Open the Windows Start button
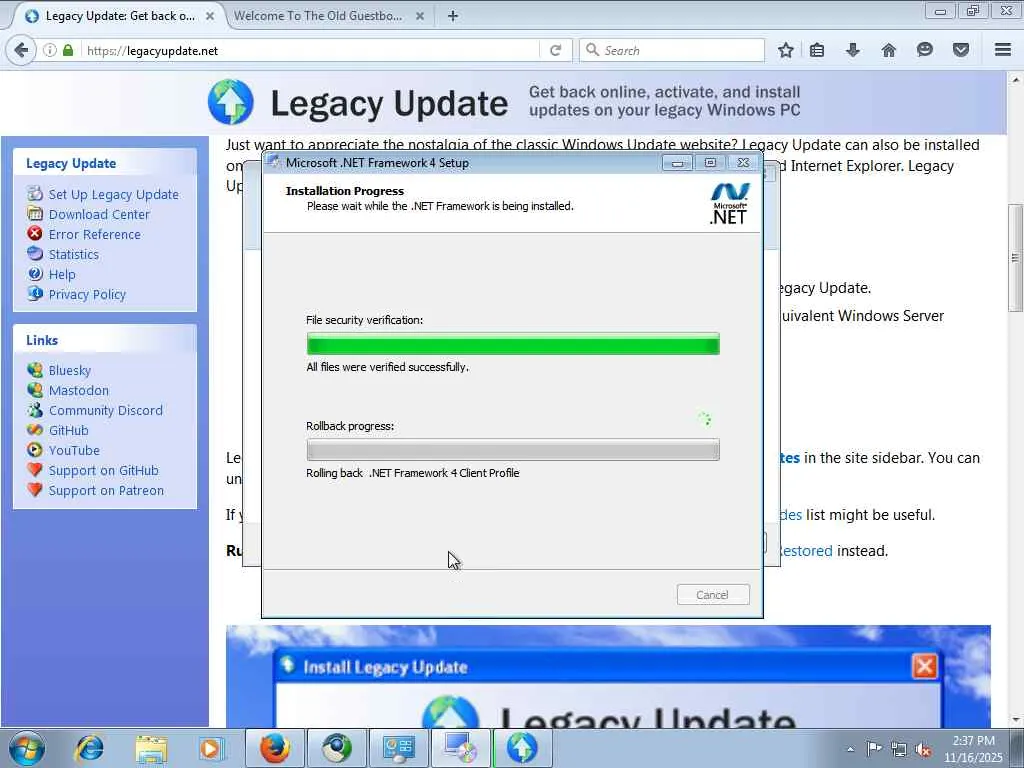Viewport: 1024px width, 768px height. tap(27, 748)
